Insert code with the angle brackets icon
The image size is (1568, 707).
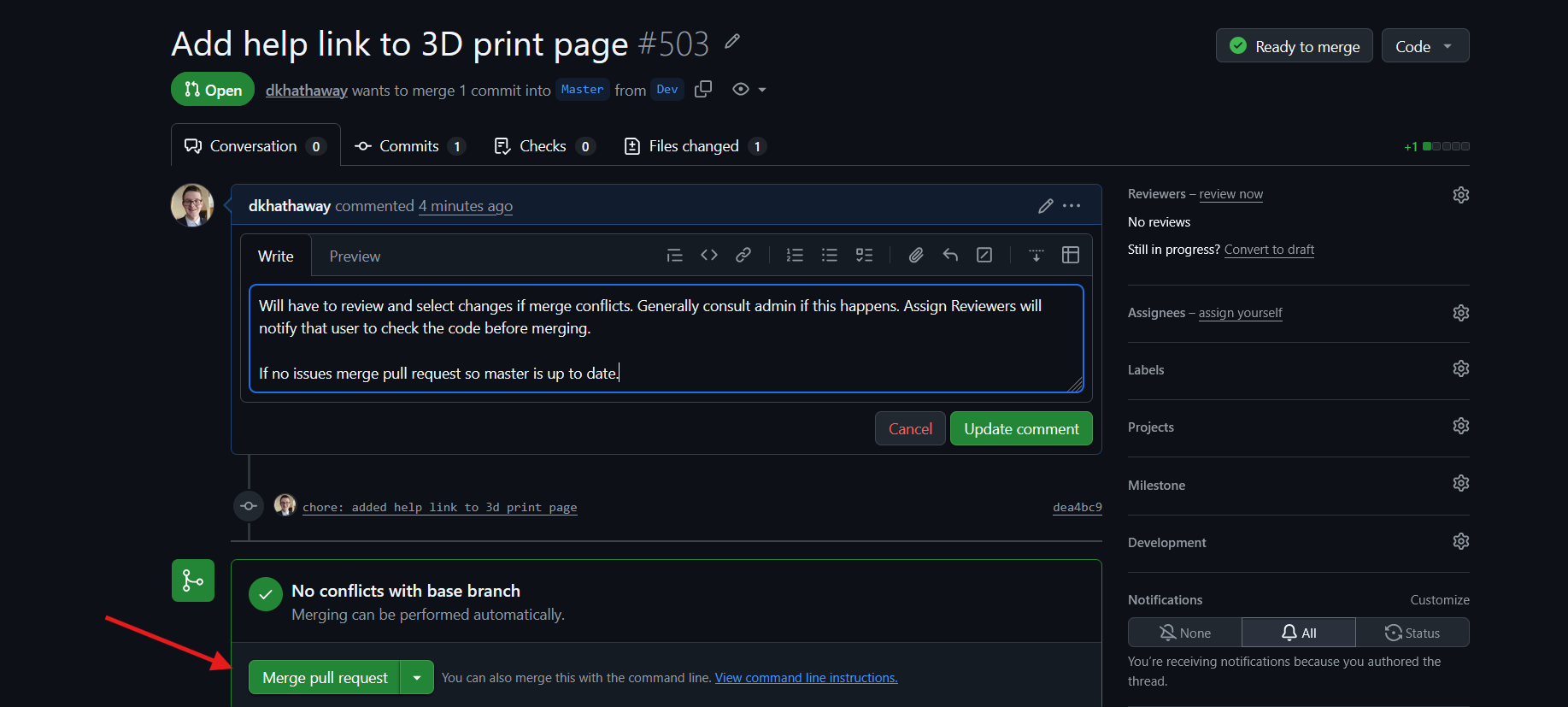[709, 255]
